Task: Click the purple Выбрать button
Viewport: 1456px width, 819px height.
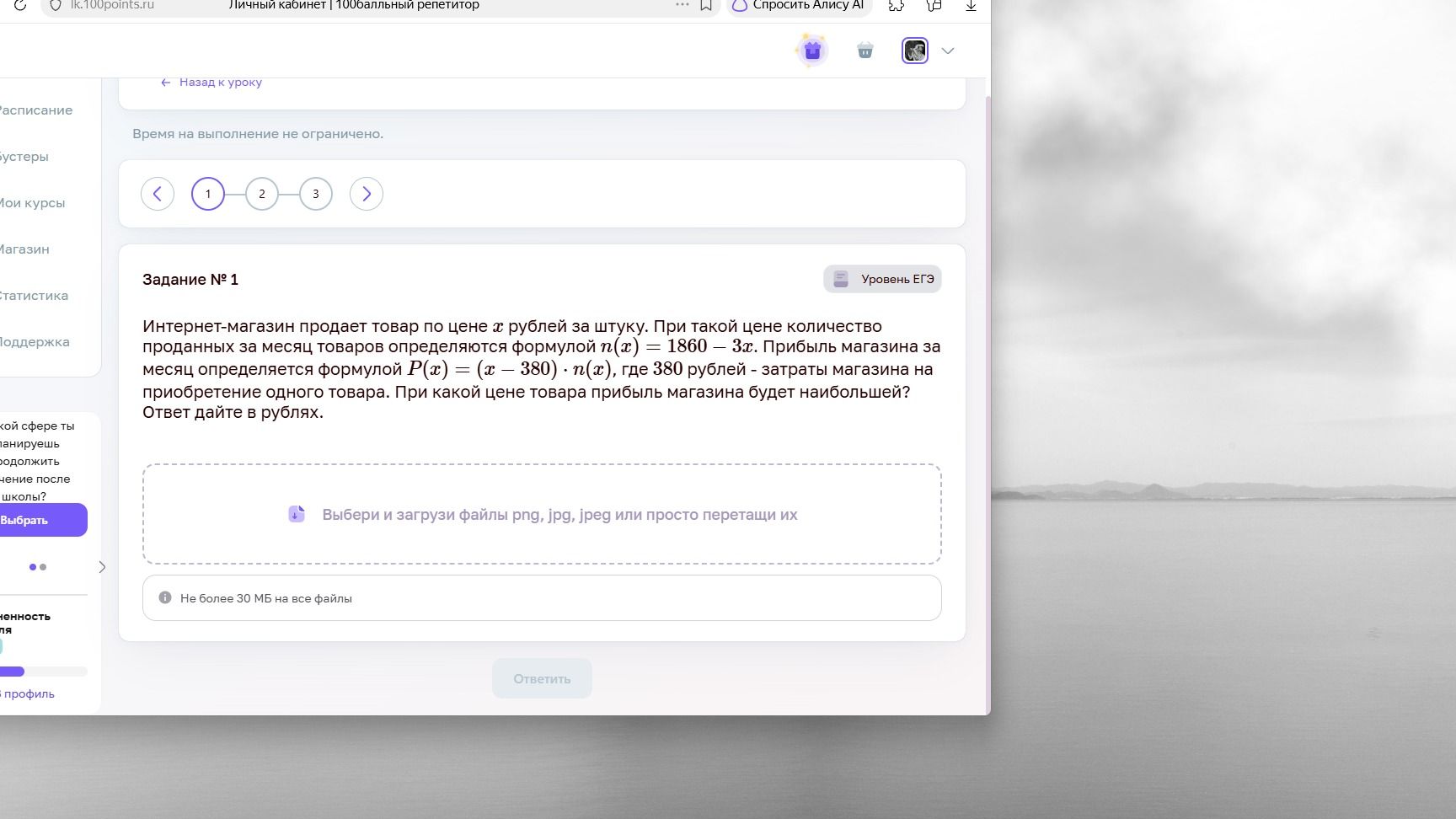Action: click(x=43, y=520)
